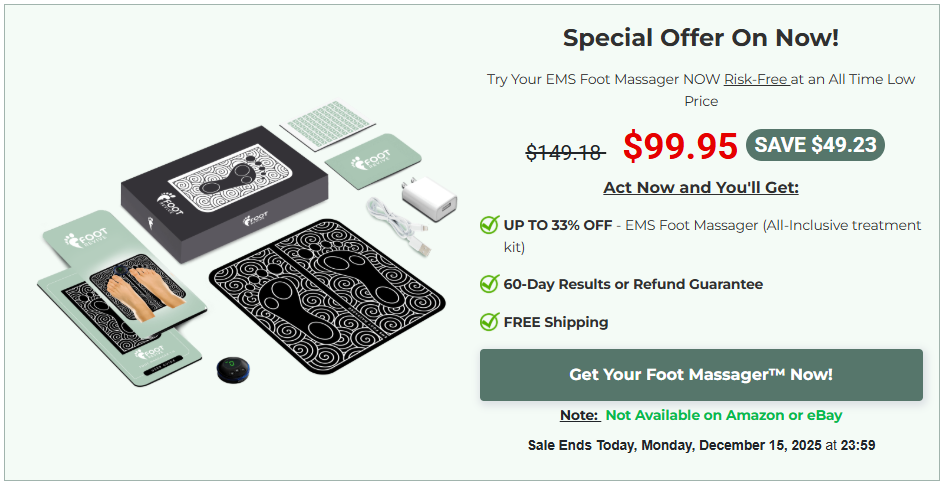Click the checkmark beside FREE Shipping
The image size is (947, 488).
(489, 322)
